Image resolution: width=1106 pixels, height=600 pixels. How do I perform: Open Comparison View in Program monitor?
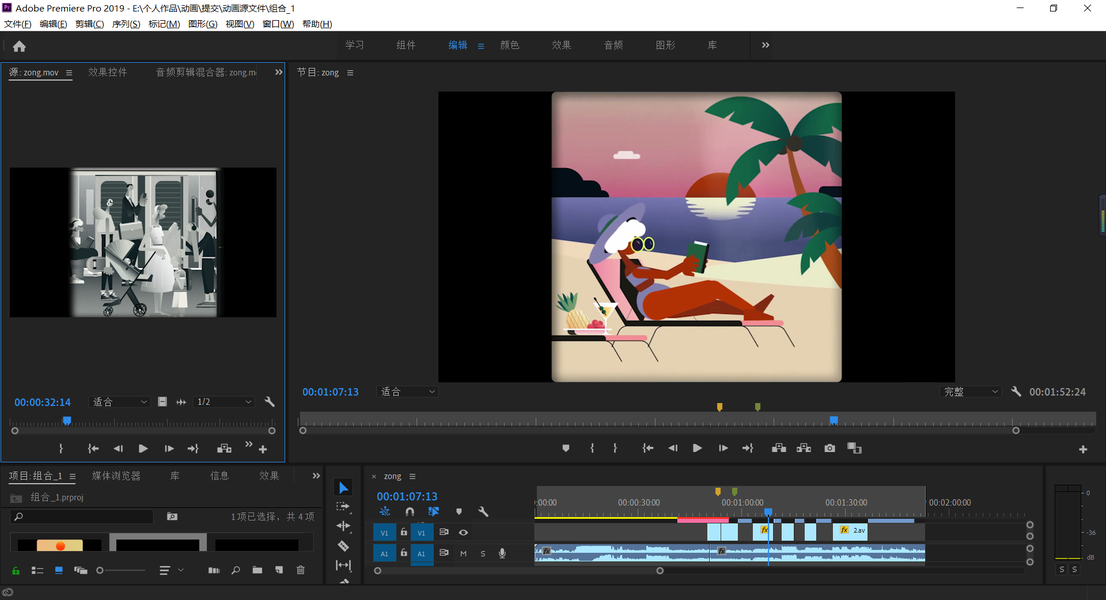coord(854,448)
